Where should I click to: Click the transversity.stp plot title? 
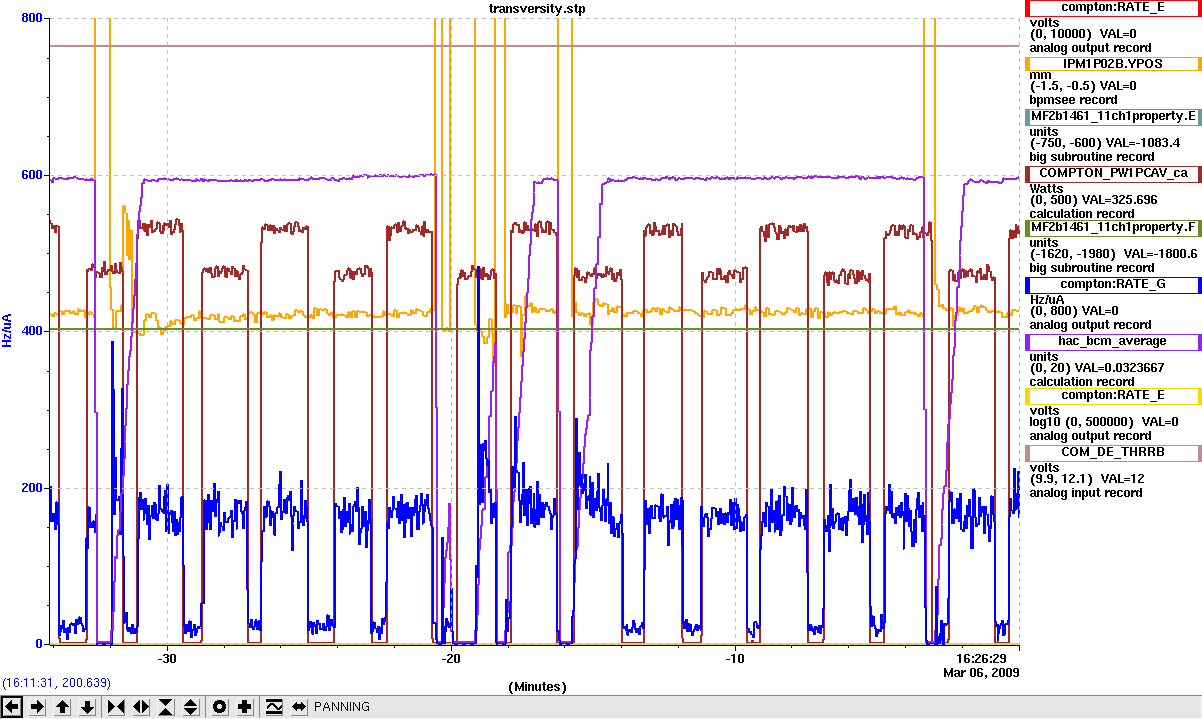(538, 8)
